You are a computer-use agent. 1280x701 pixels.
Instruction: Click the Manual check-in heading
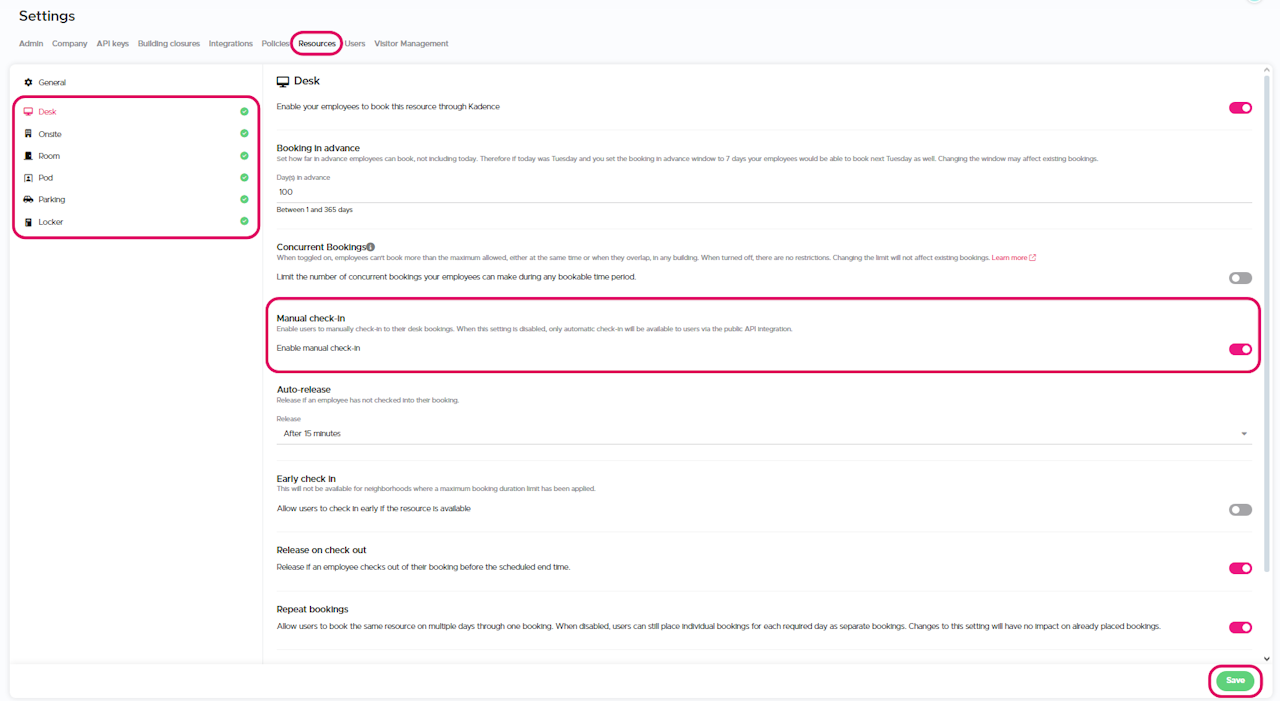(x=311, y=318)
